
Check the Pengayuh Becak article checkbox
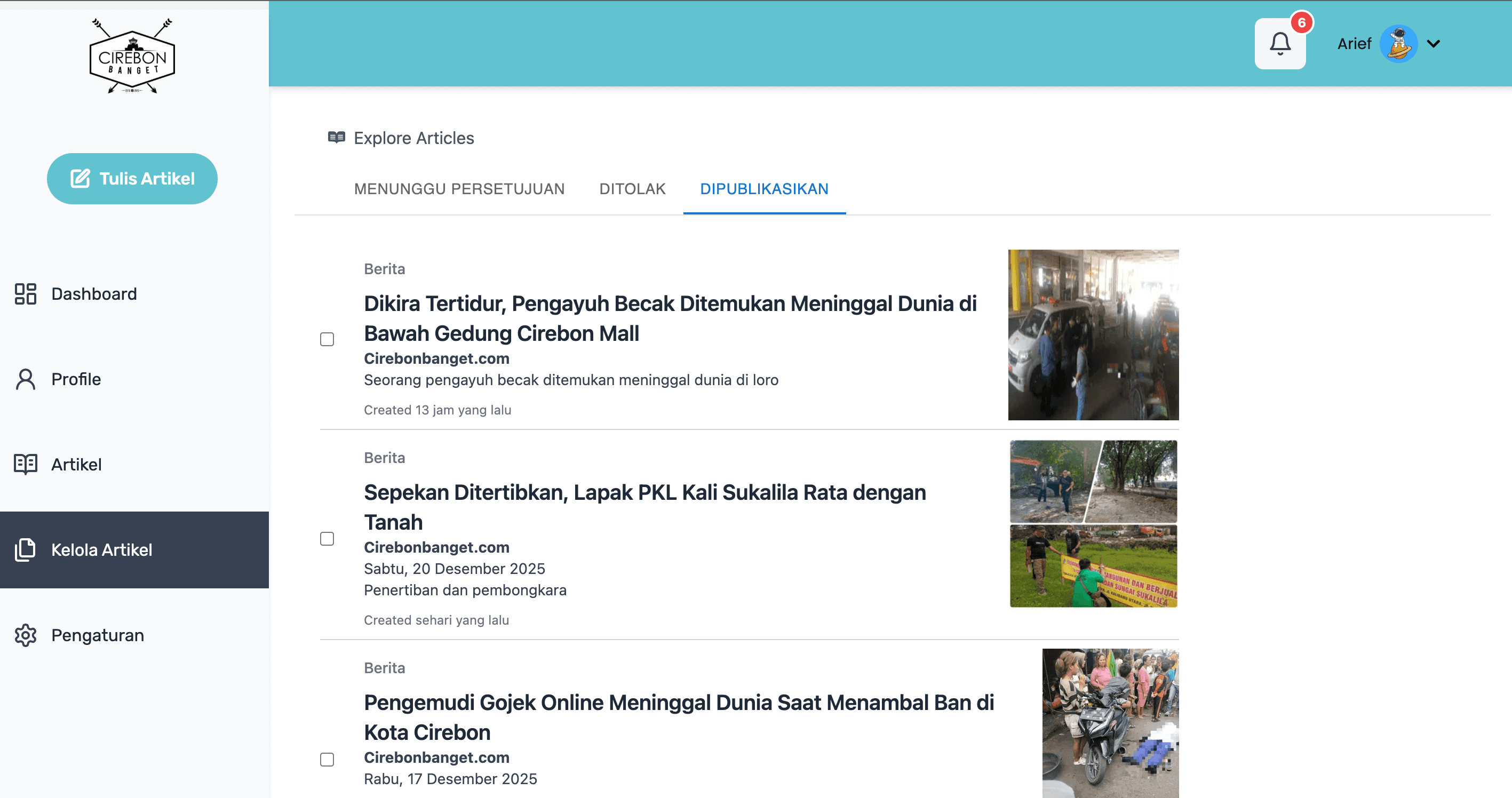[x=327, y=339]
